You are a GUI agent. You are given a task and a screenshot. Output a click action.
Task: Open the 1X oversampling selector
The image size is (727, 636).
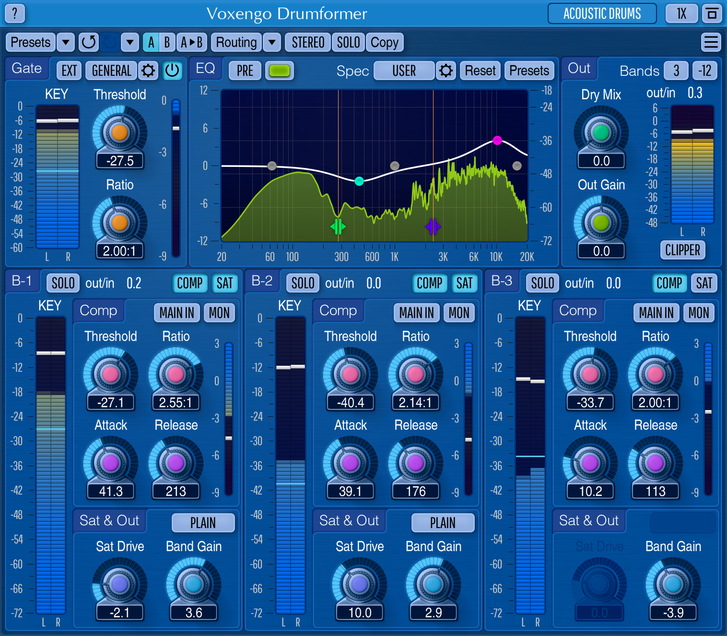click(x=682, y=13)
